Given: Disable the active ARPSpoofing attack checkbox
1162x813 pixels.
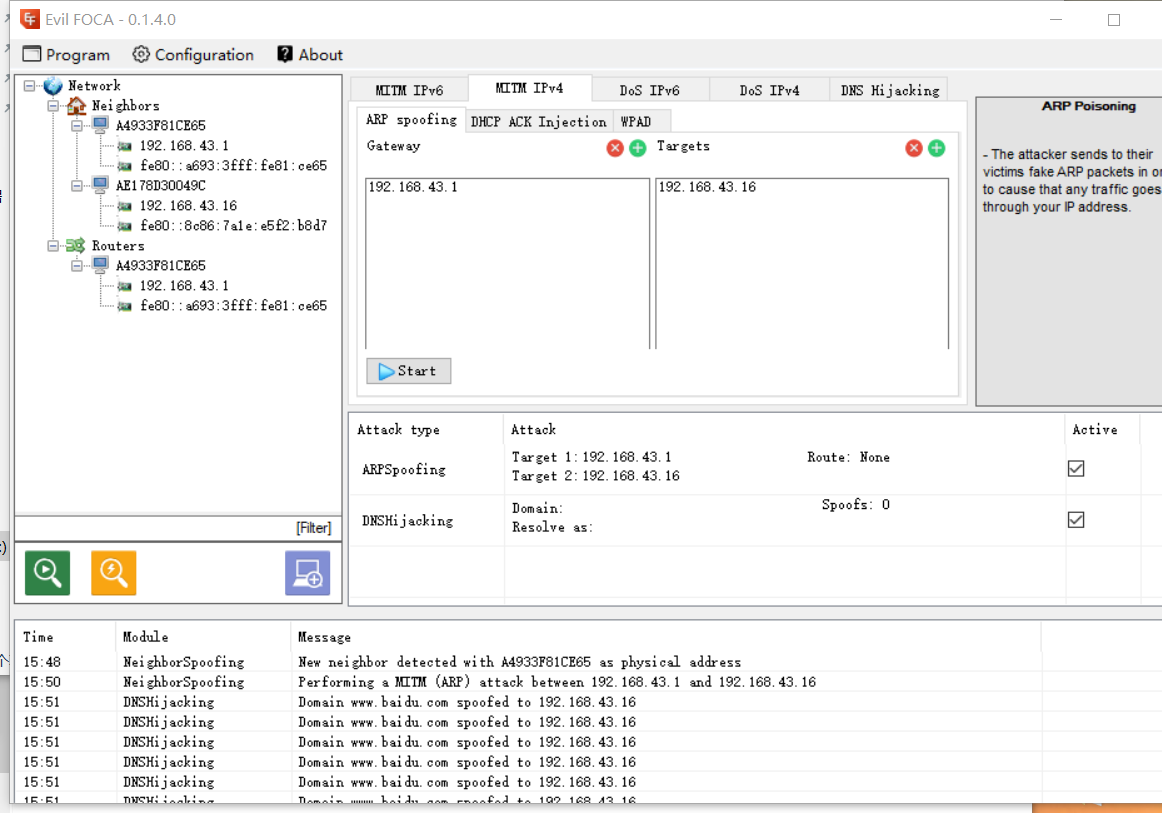Looking at the screenshot, I should coord(1076,468).
